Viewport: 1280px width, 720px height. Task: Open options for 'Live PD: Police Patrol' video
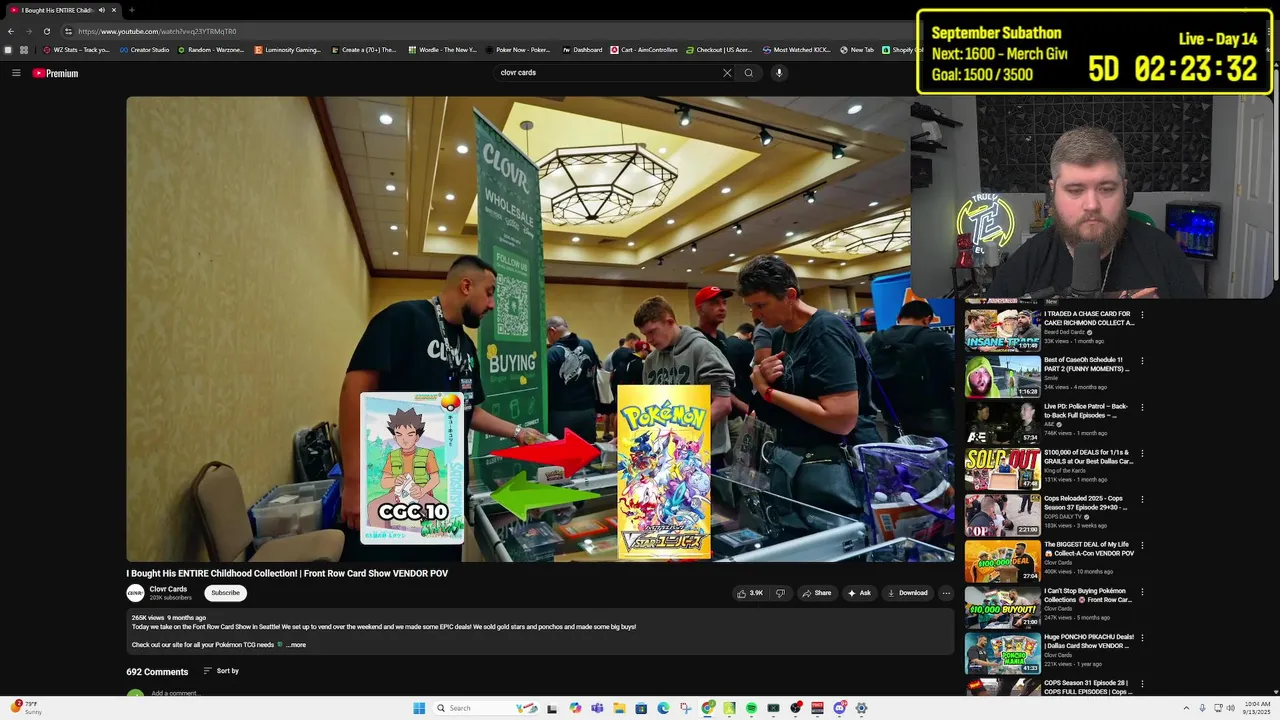[1142, 407]
